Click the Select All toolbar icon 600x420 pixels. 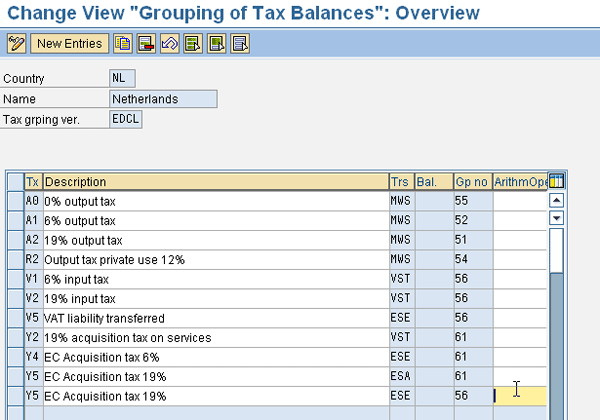click(x=193, y=44)
